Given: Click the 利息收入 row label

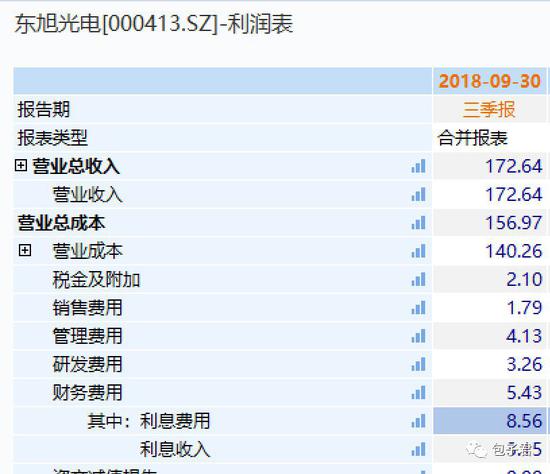Looking at the screenshot, I should pos(175,449).
